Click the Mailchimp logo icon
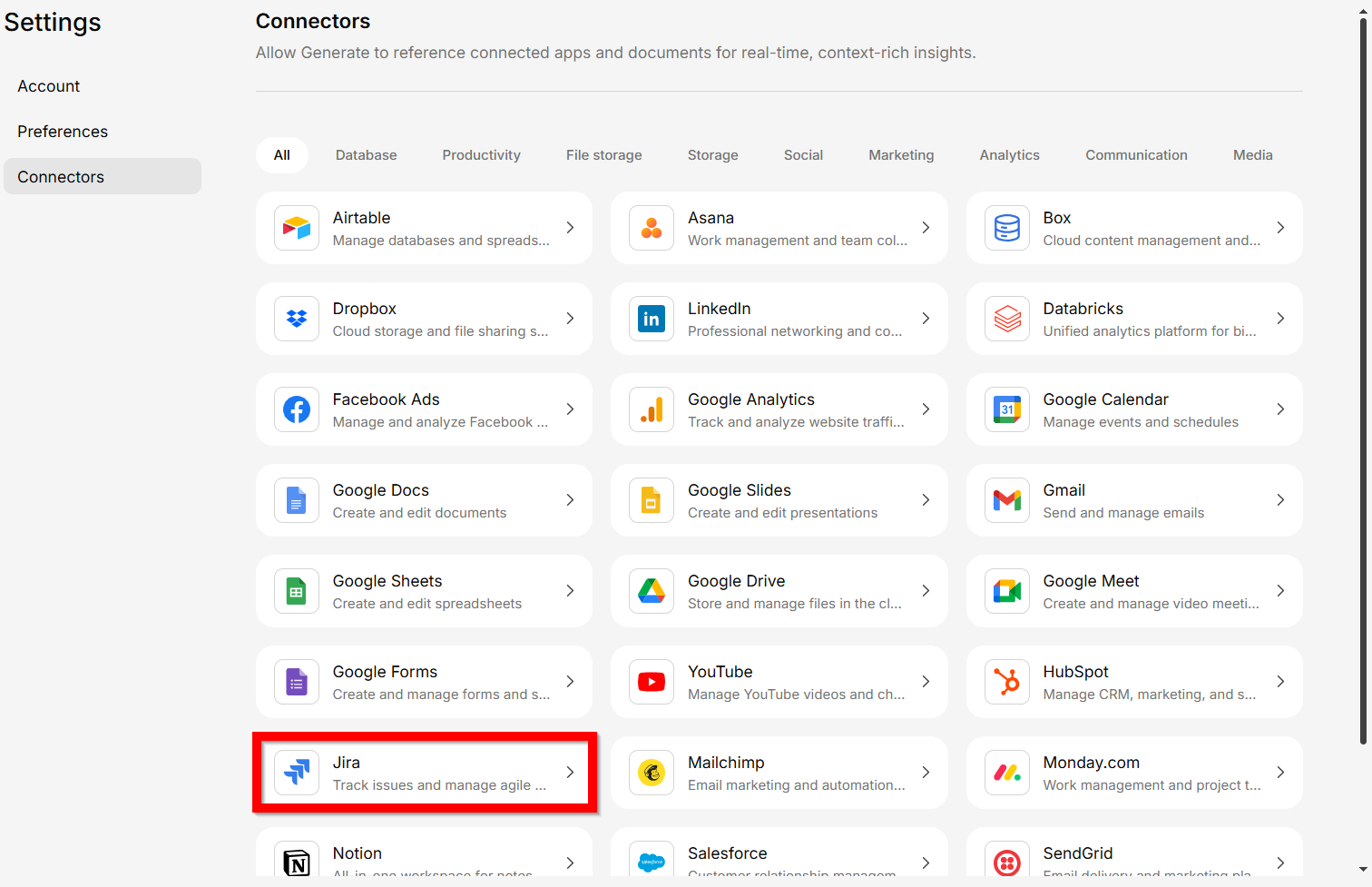This screenshot has width=1372, height=887. click(x=652, y=773)
